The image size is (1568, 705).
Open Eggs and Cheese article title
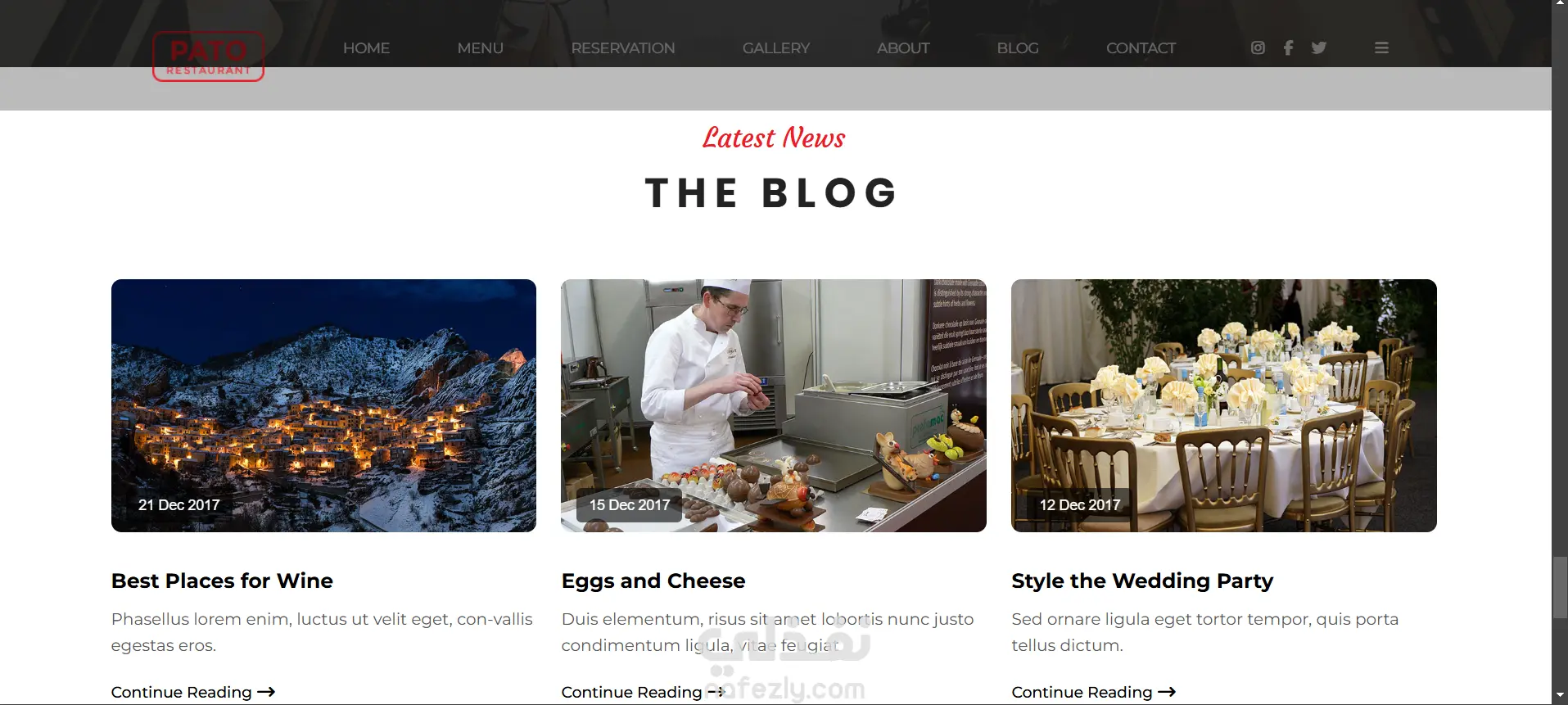(x=653, y=581)
